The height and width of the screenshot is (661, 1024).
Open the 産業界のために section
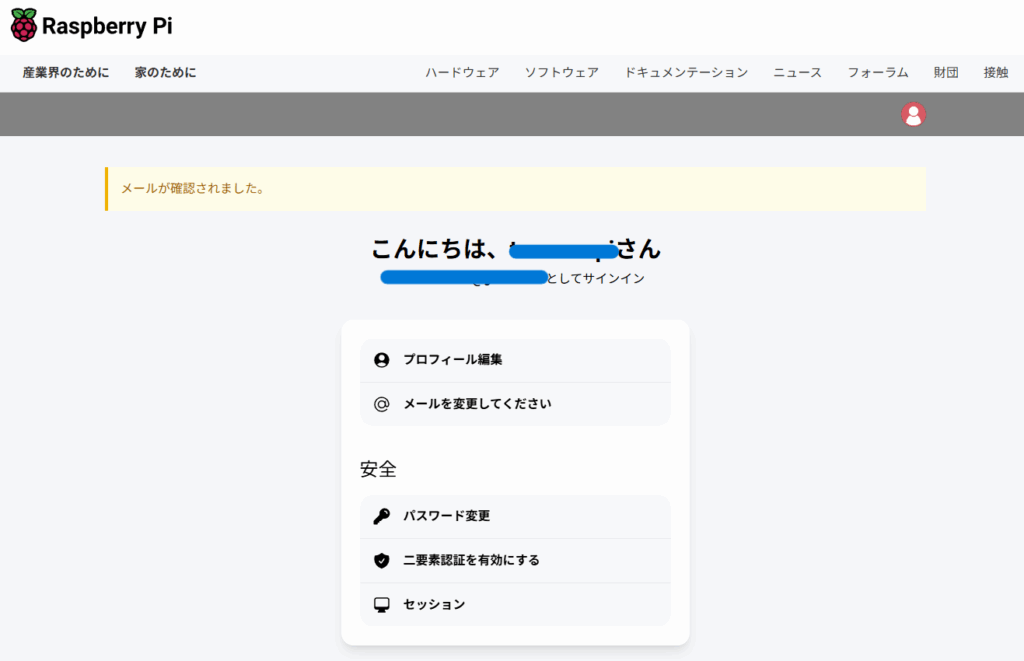point(66,72)
